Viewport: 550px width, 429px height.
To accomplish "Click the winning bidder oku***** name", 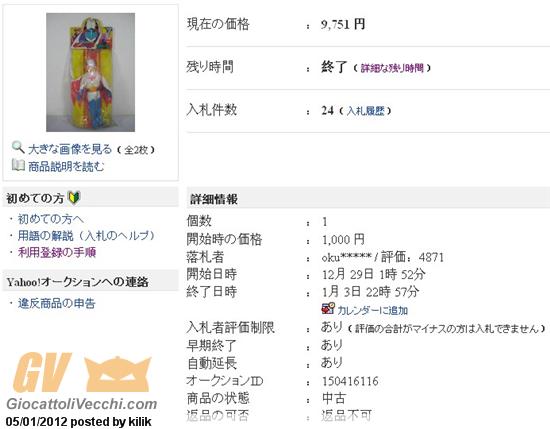I will coord(346,257).
